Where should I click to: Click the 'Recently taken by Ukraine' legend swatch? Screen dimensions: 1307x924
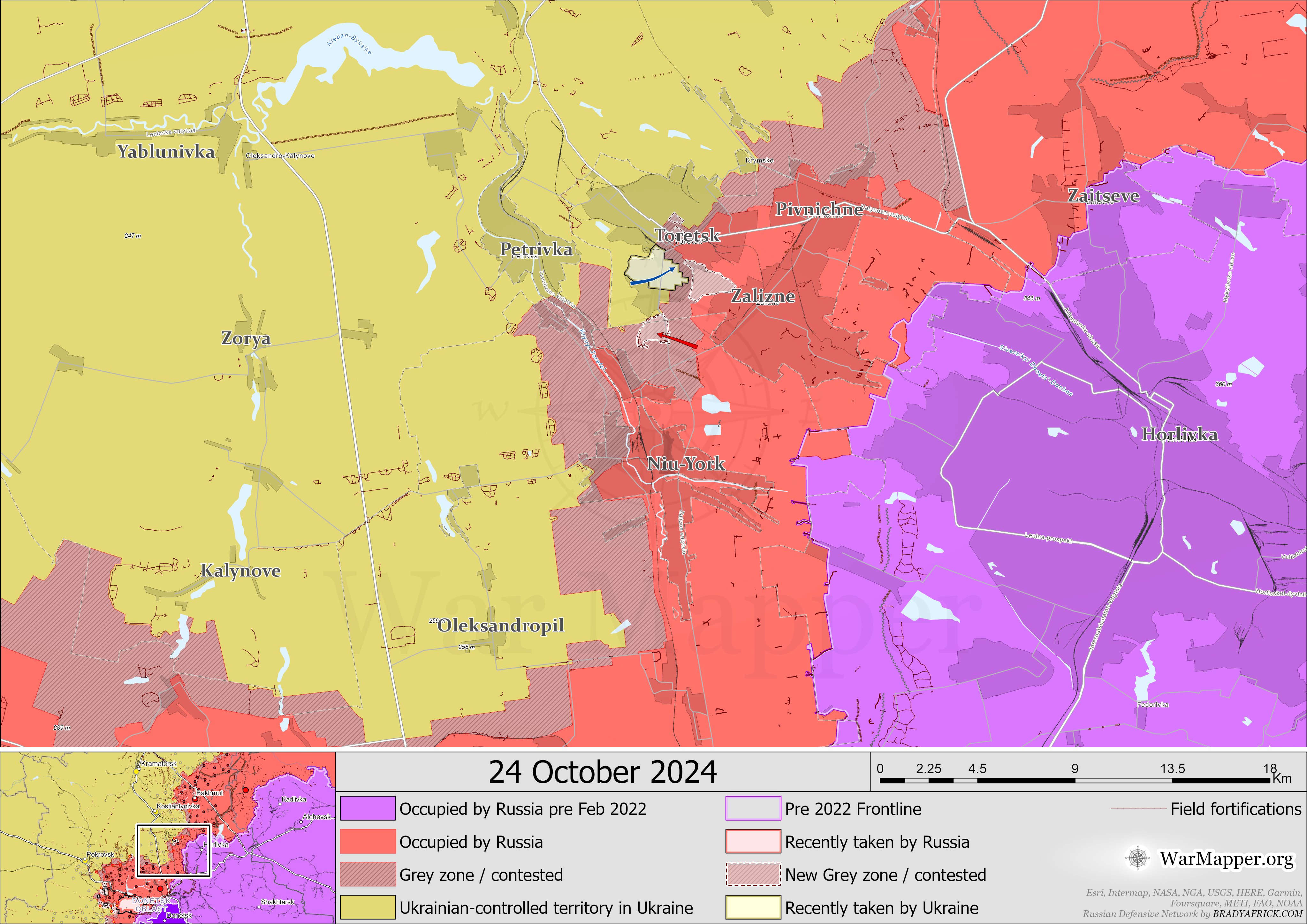pos(753,907)
